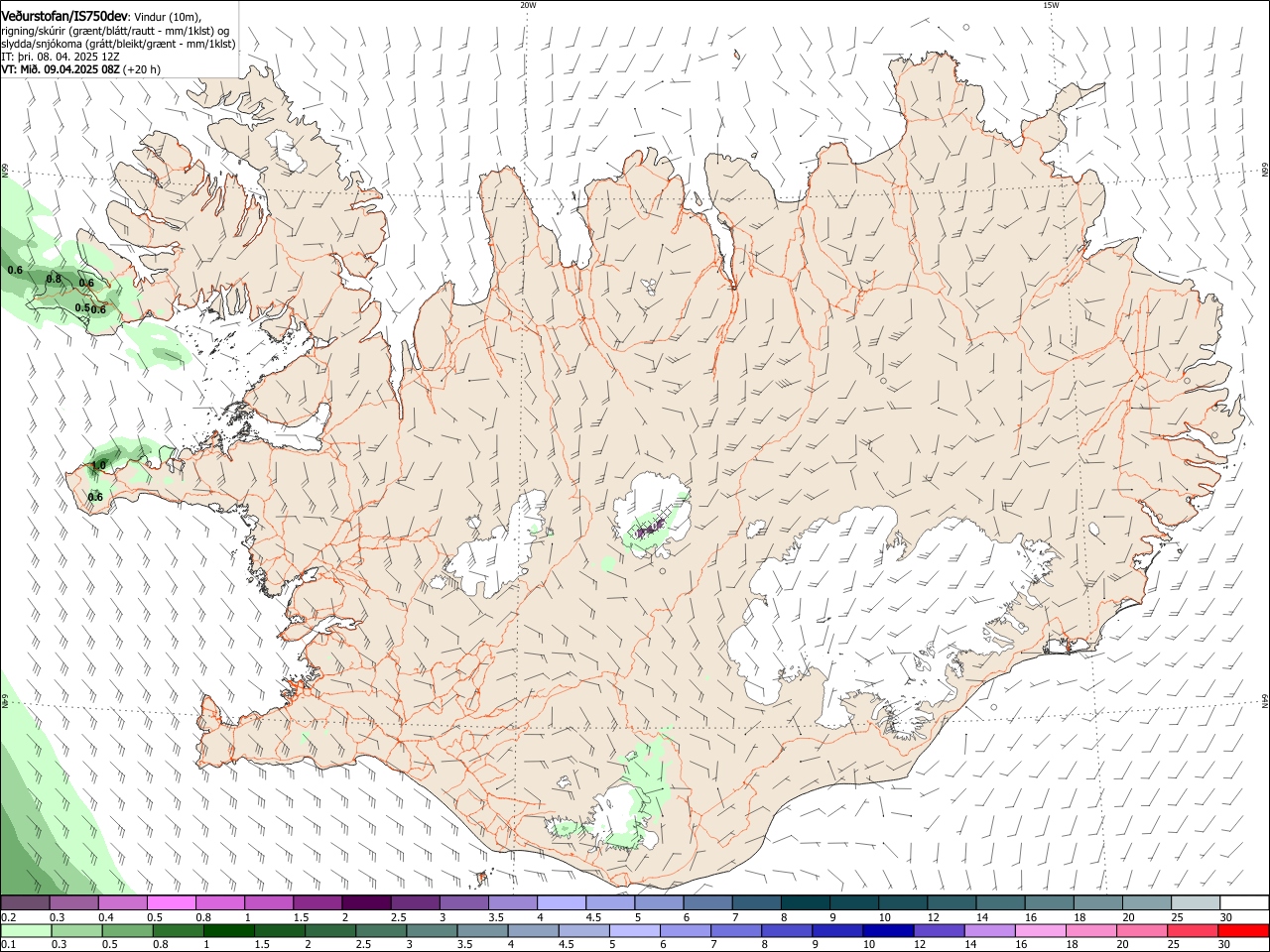The width and height of the screenshot is (1270, 952).
Task: Select top-row legend swatch between 9 and 10
Action: coord(854,902)
